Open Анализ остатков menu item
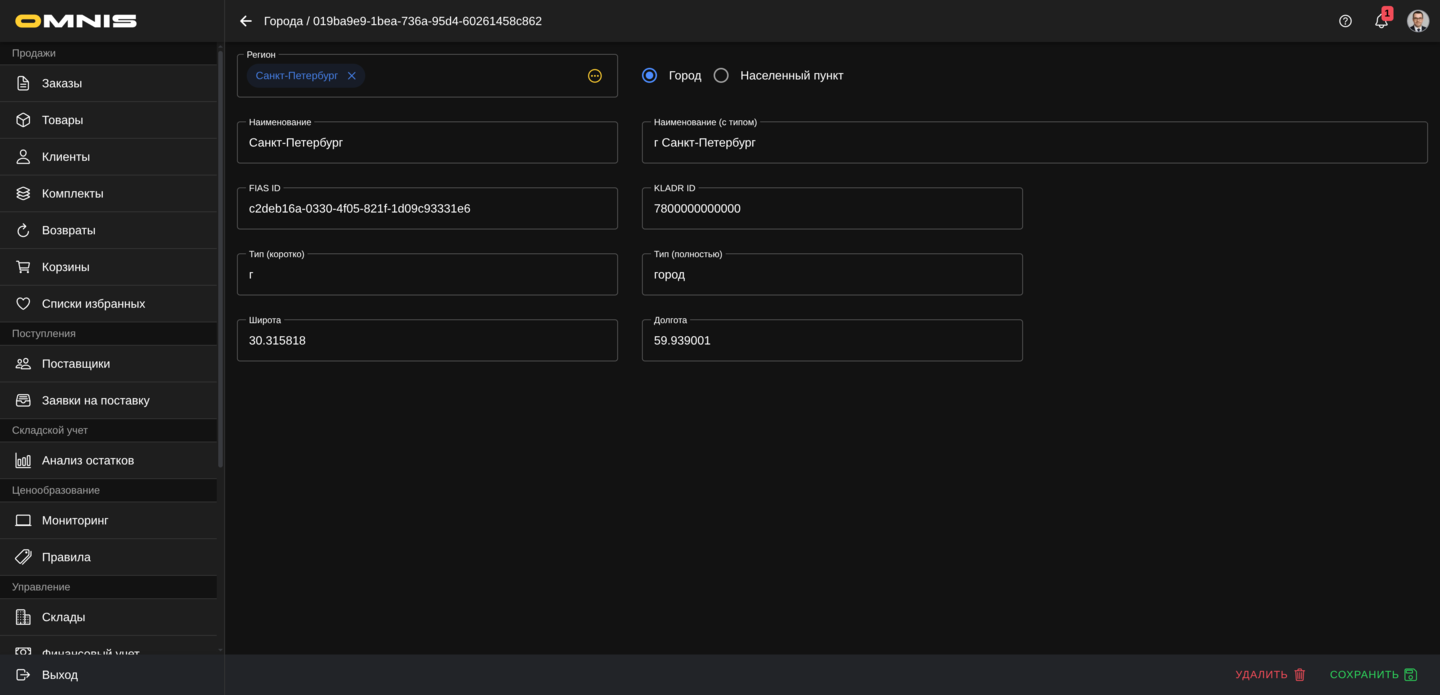The height and width of the screenshot is (695, 1440). [x=88, y=461]
